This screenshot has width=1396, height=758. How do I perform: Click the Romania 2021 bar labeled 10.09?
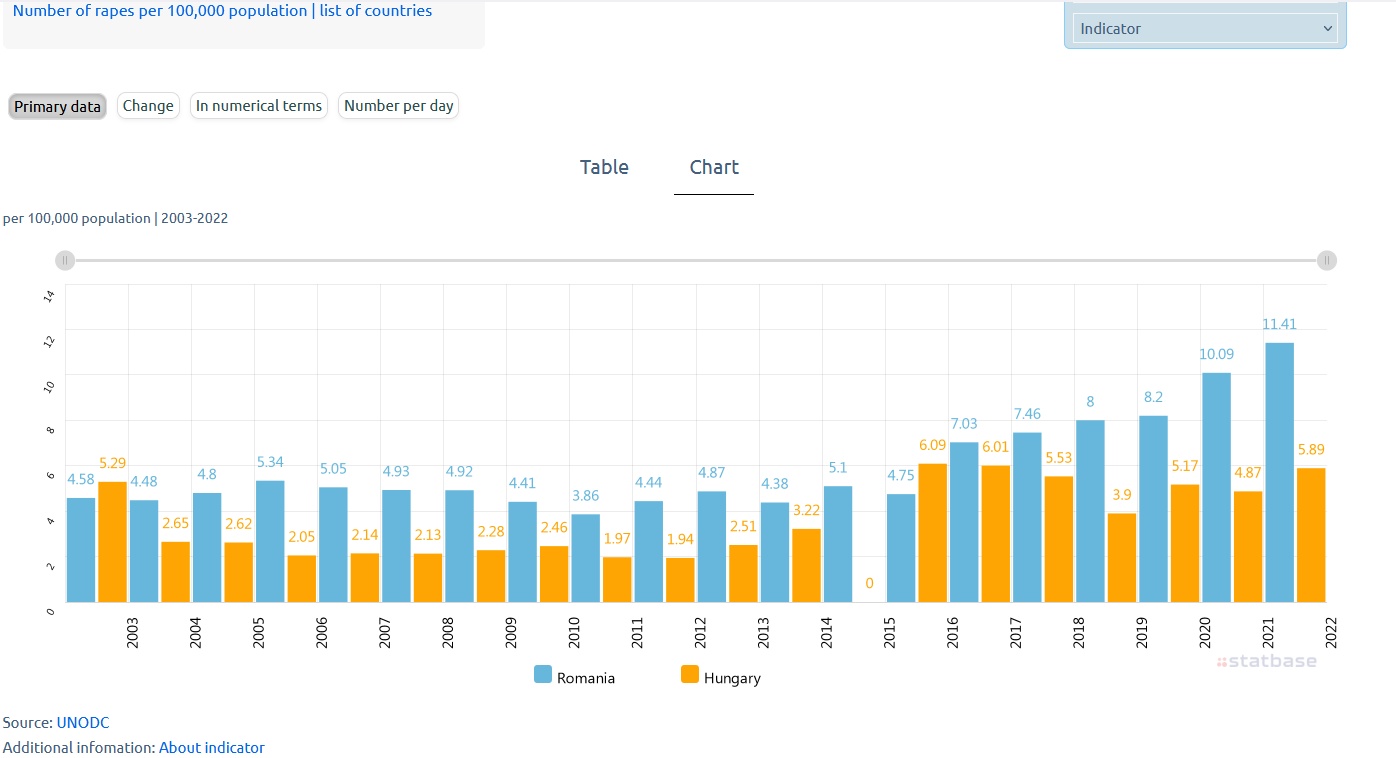(x=1216, y=487)
